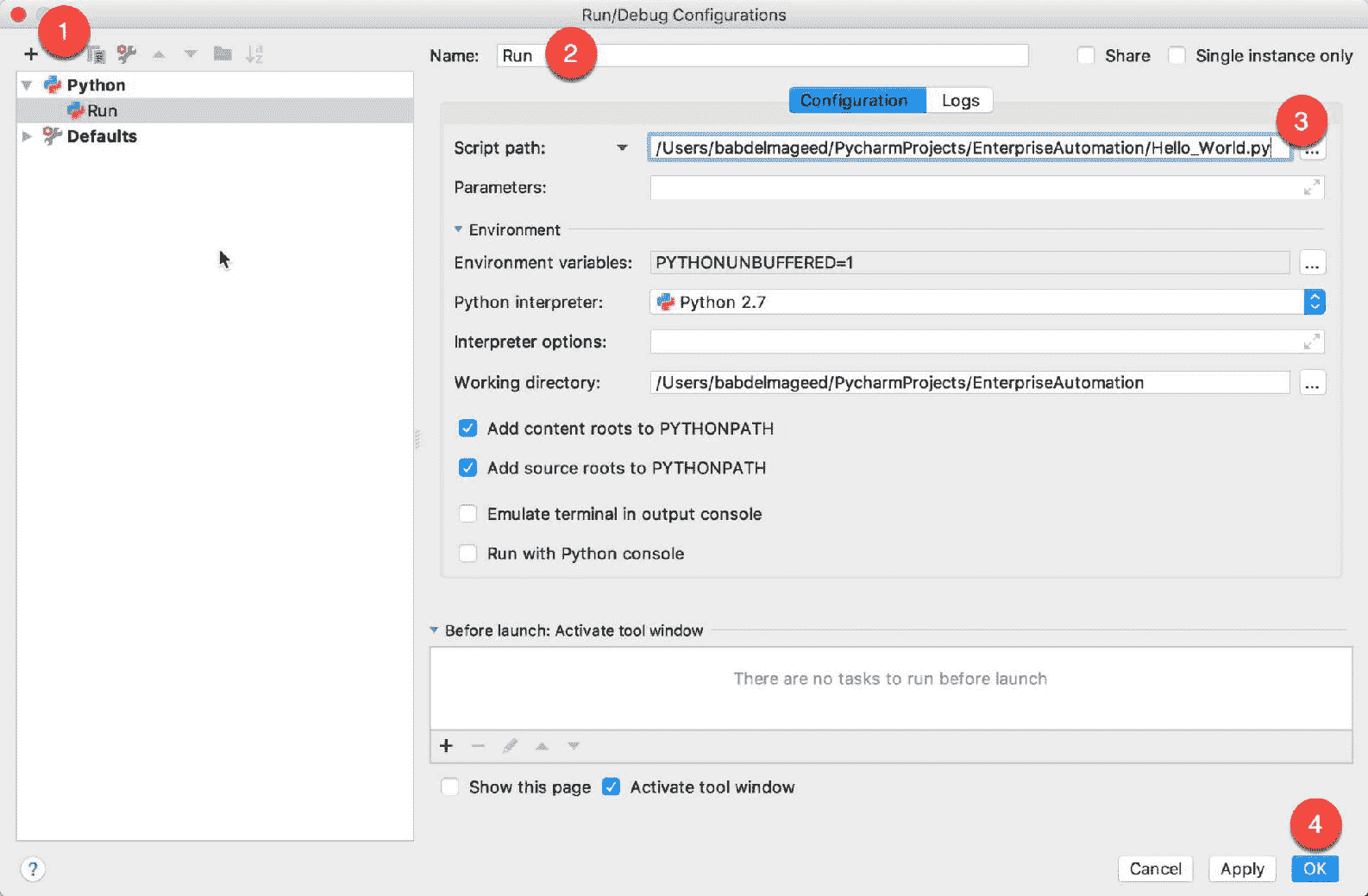Image resolution: width=1368 pixels, height=896 pixels.
Task: Click the Parameters input field
Action: point(987,187)
